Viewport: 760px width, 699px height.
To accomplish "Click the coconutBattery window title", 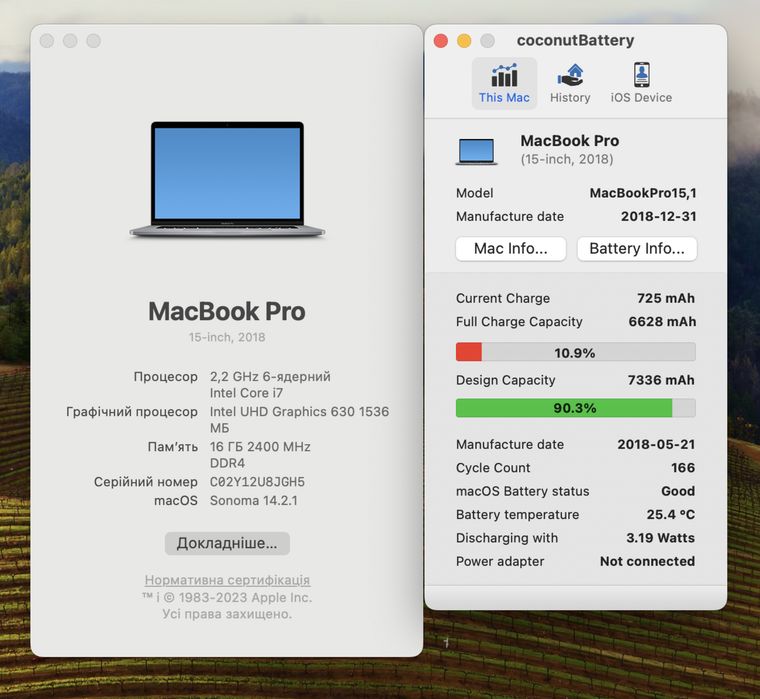I will (x=575, y=40).
